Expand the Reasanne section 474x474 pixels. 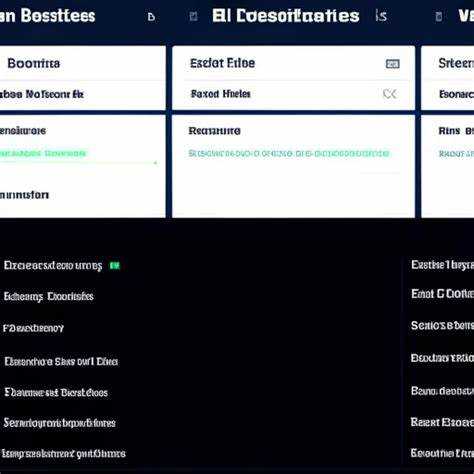[x=214, y=131]
